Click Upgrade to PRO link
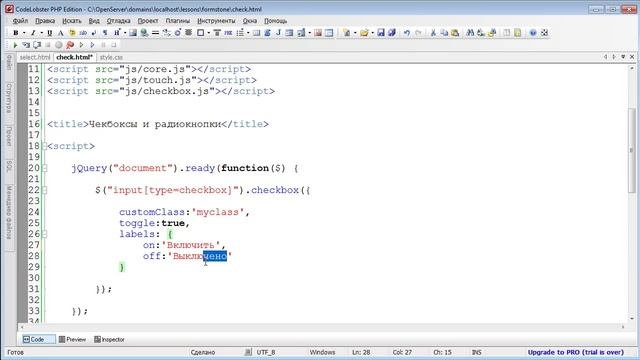Image resolution: width=640 pixels, height=360 pixels. point(576,352)
